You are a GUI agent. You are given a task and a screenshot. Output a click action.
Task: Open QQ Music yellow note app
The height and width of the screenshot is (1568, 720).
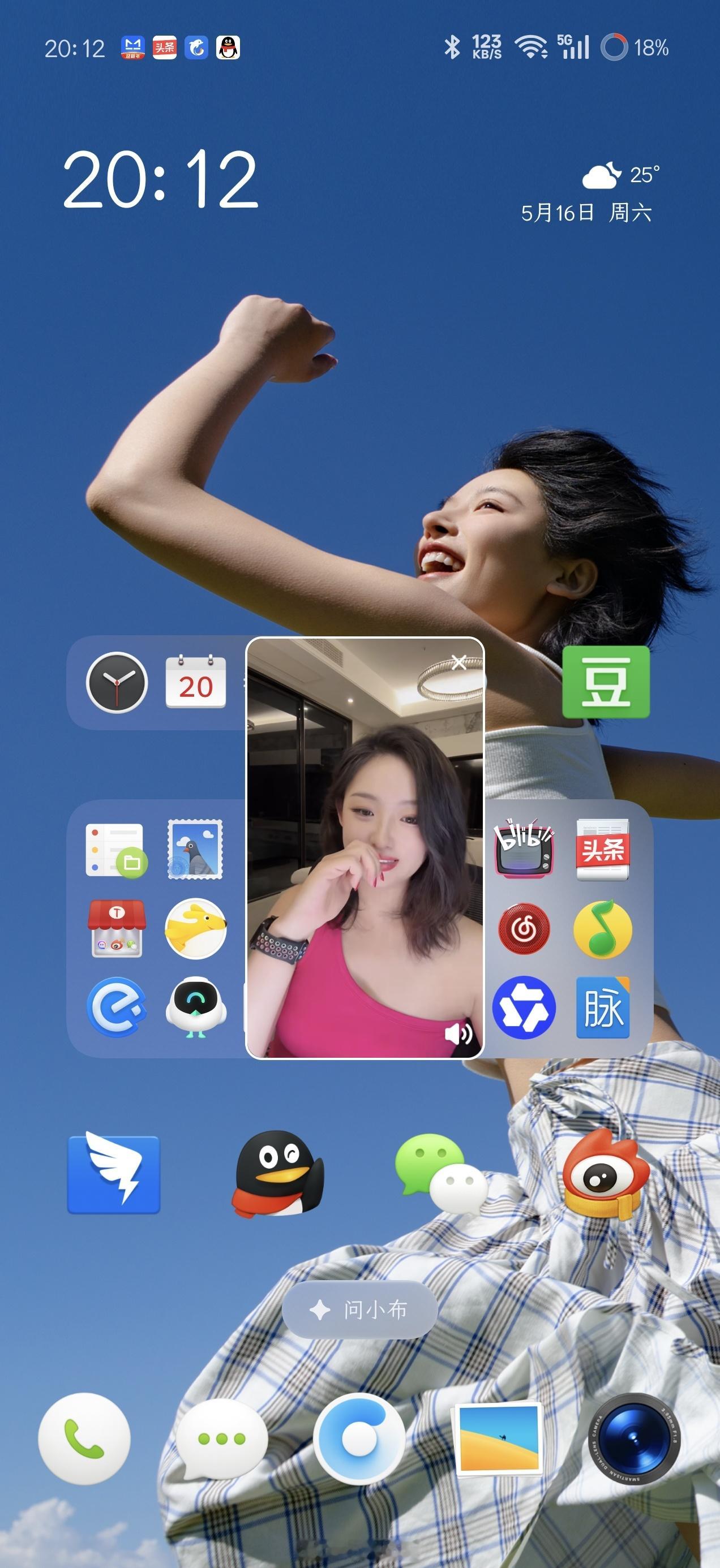pos(602,929)
